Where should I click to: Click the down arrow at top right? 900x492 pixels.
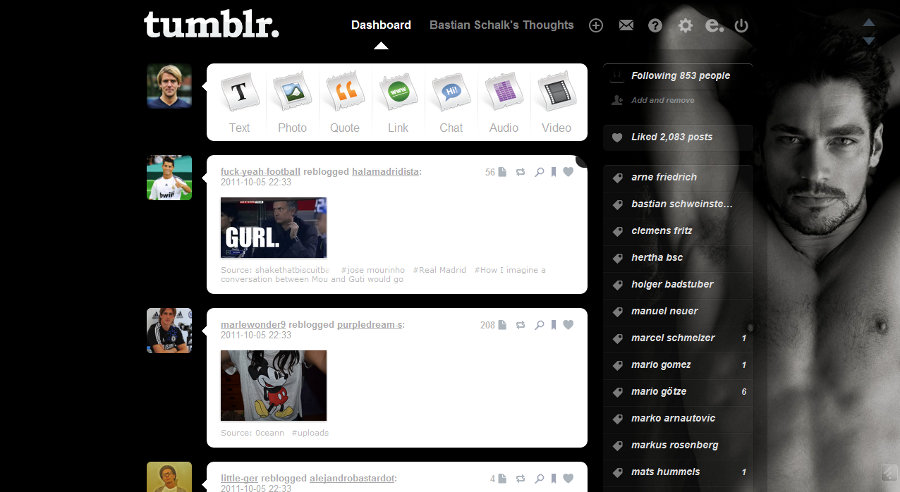pos(869,41)
